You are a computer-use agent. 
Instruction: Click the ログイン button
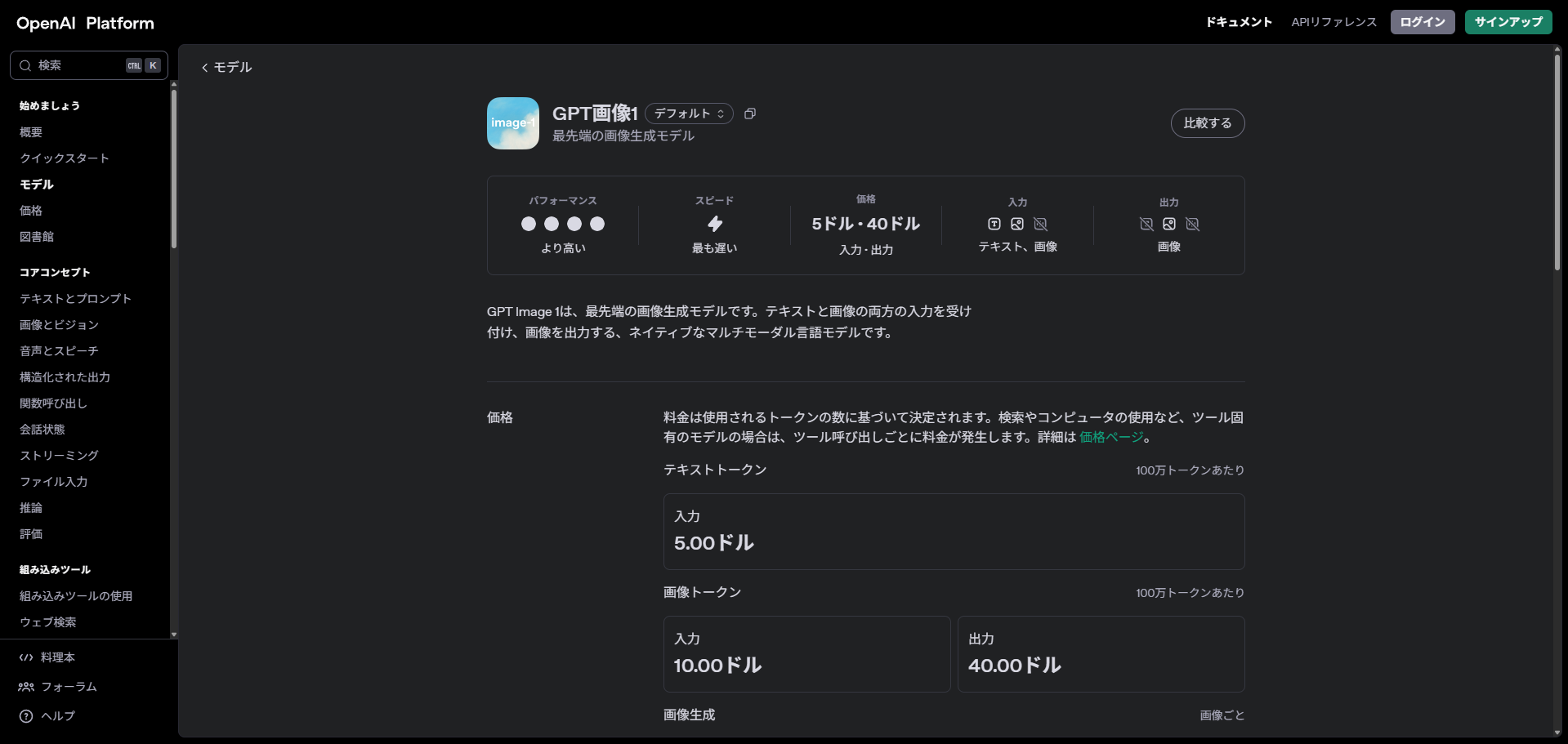1423,22
